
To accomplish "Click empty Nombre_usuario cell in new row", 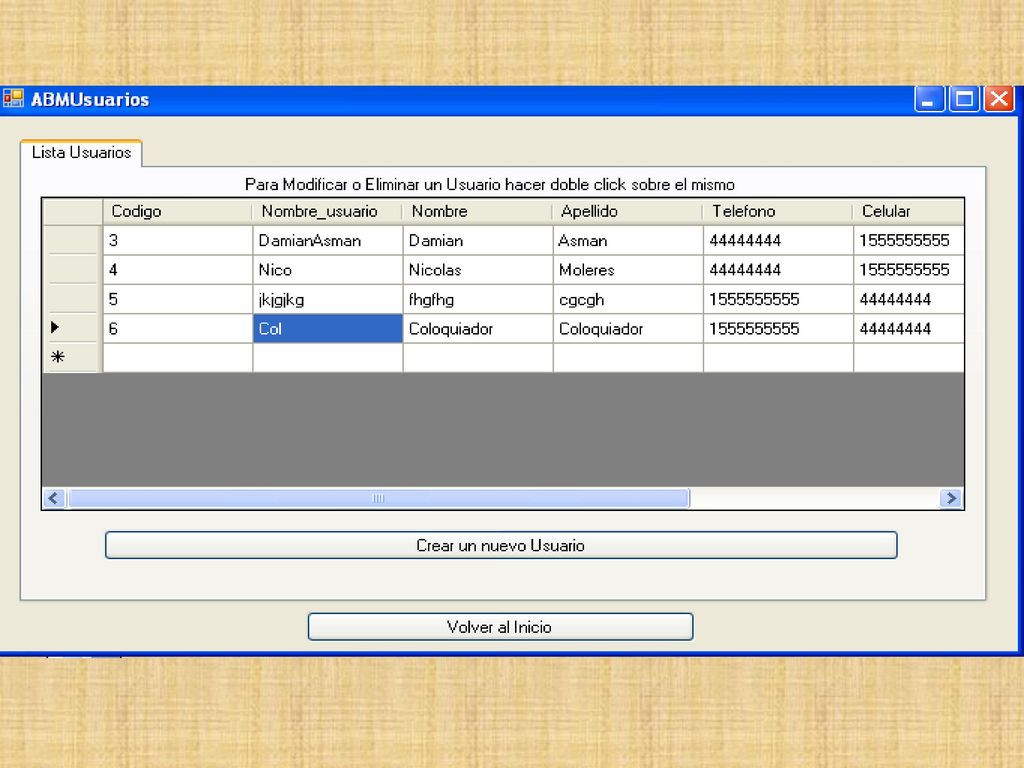I will coord(328,358).
